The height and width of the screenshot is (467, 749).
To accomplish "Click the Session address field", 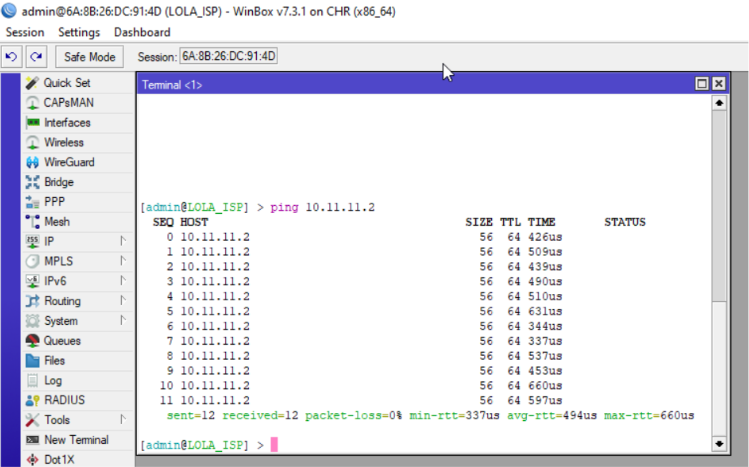I will tap(228, 57).
